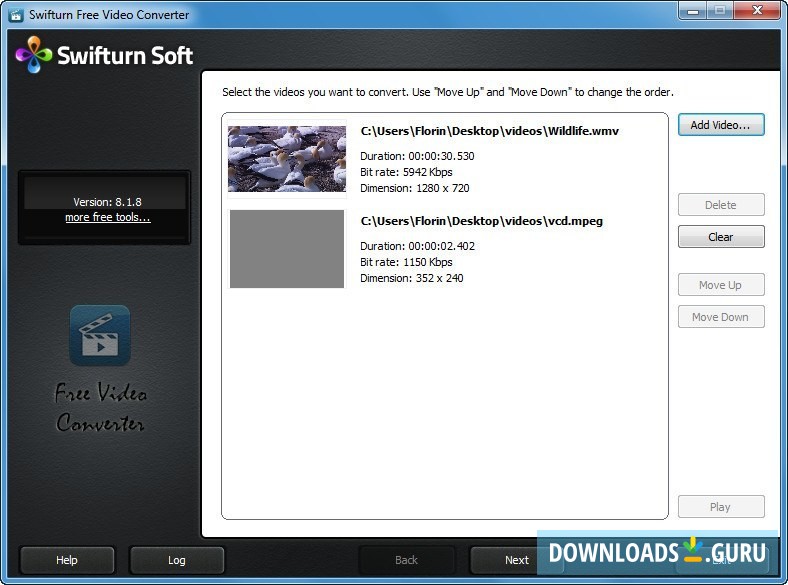Screen dimensions: 788x585
Task: Close the Swifturn Free Video Converter window
Action: coord(757,11)
